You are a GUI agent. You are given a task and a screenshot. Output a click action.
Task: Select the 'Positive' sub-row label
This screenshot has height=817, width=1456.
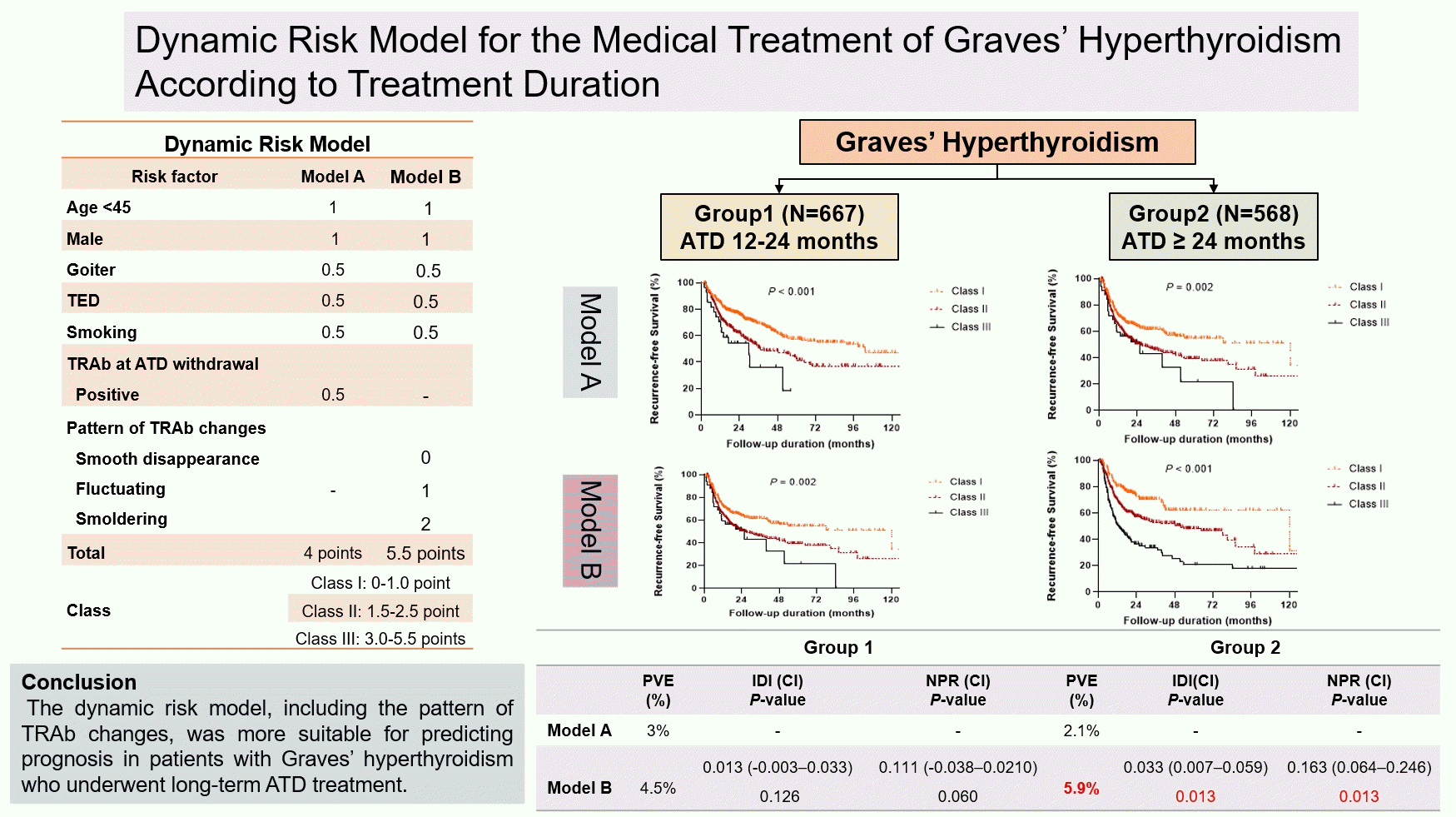click(x=107, y=395)
